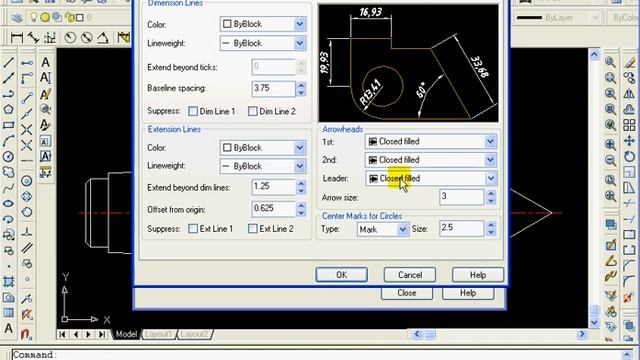Select the Polygon draw tool
The width and height of the screenshot is (640, 360).
click(8, 109)
